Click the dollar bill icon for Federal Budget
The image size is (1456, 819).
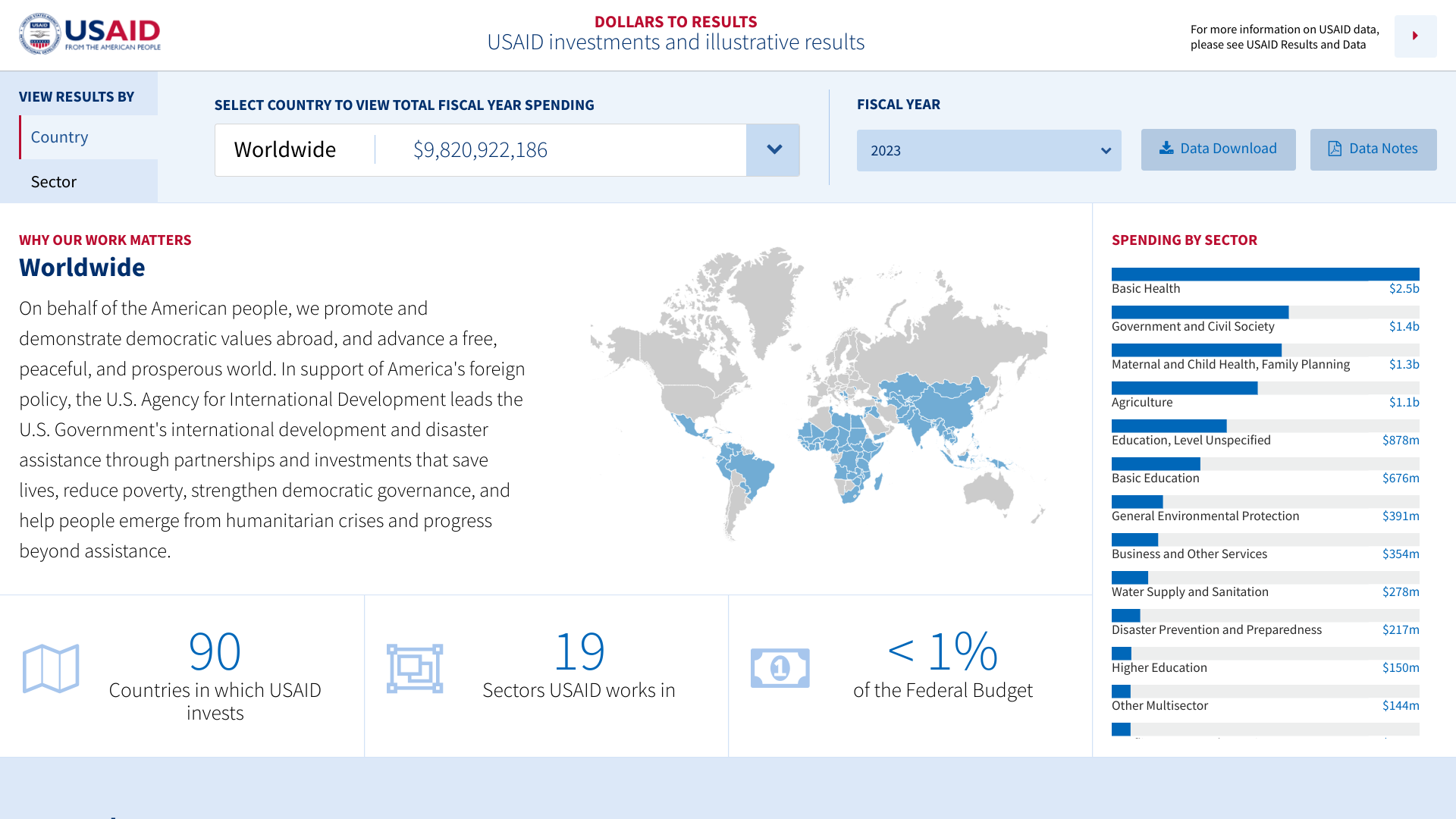pyautogui.click(x=780, y=669)
